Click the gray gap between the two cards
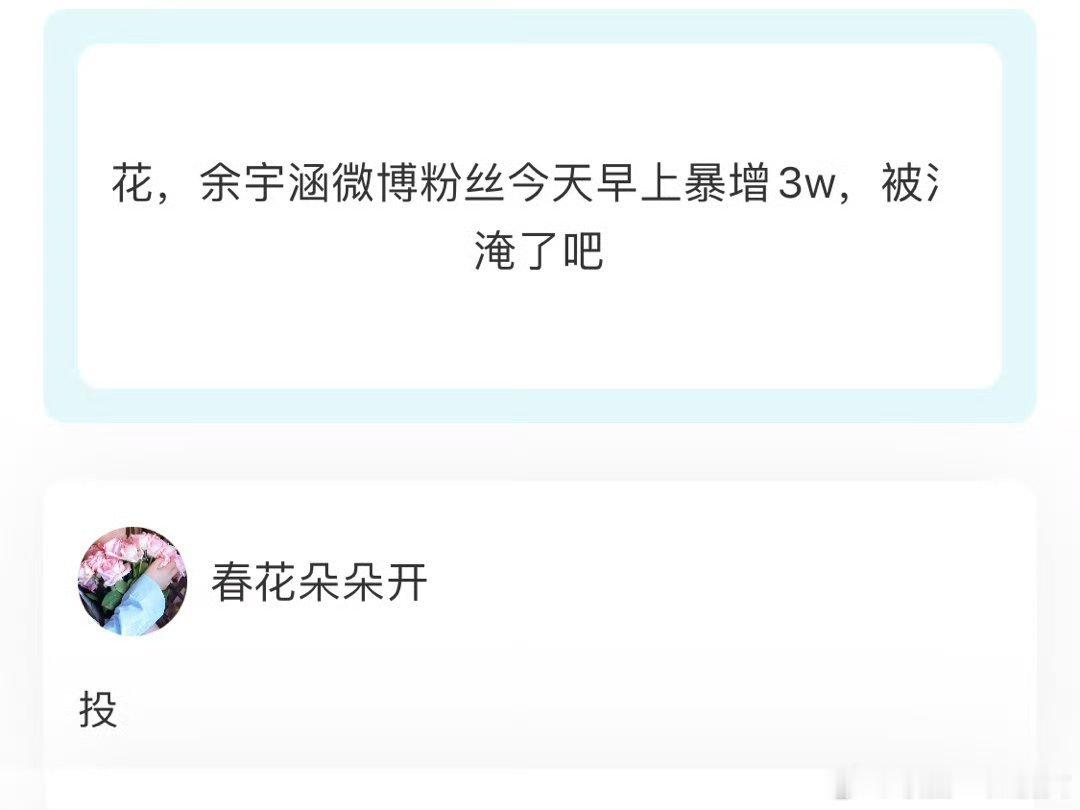This screenshot has width=1080, height=810. (x=539, y=452)
